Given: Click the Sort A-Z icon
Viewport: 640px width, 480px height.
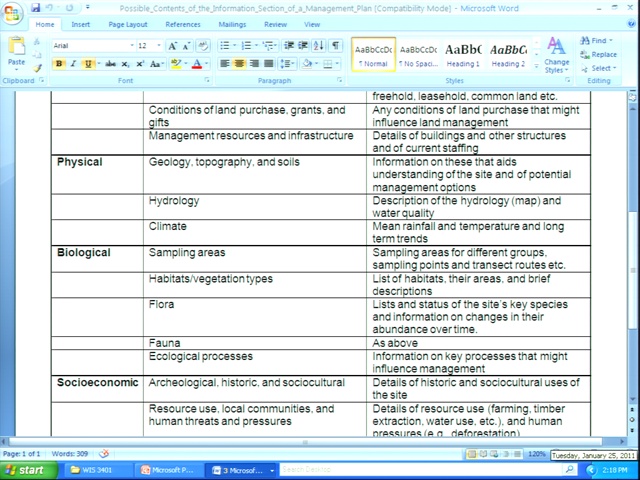Looking at the screenshot, I should [318, 46].
